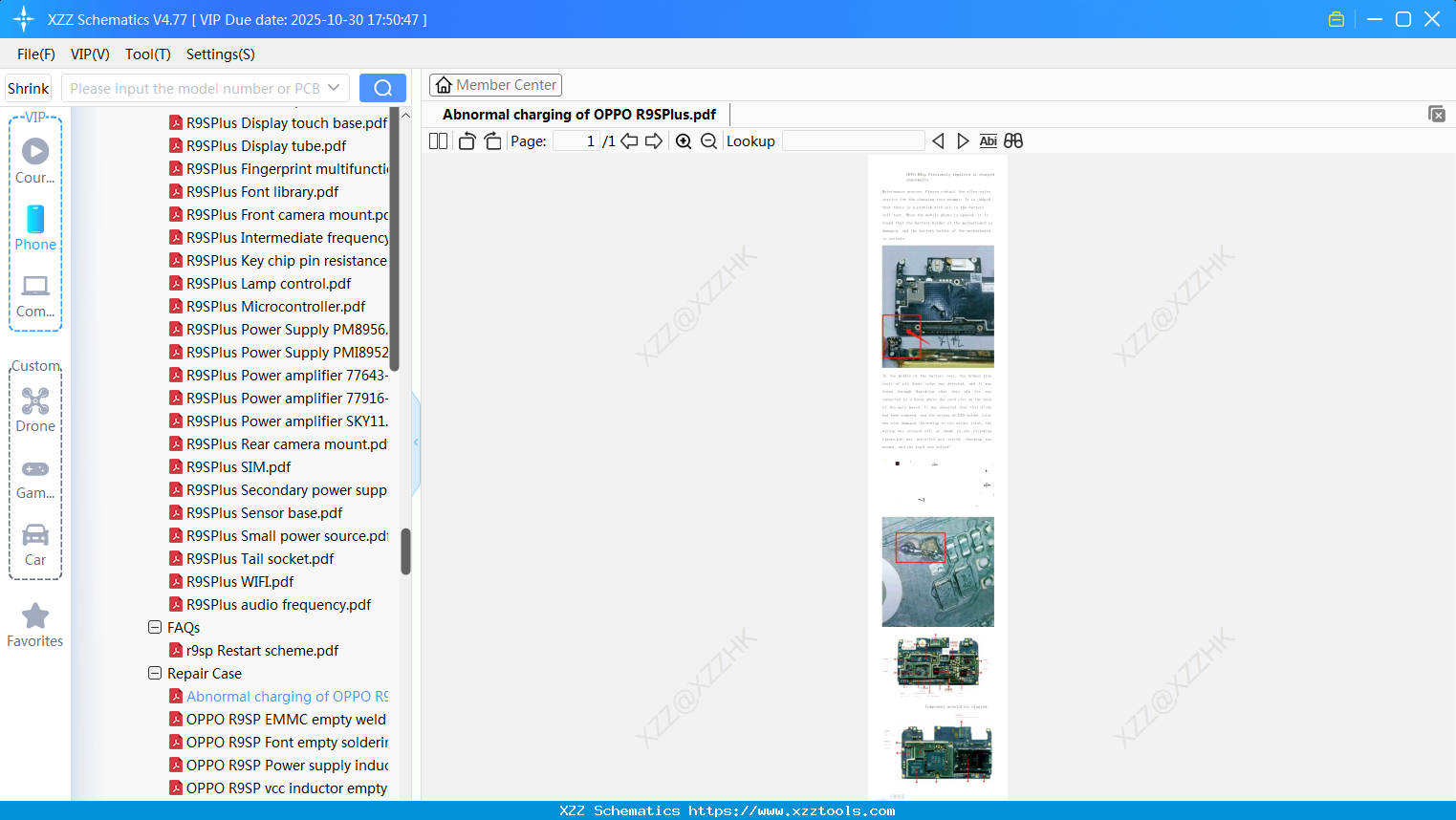
Task: Open R9SPlus Power amplifier 77643 file
Action: pyautogui.click(x=287, y=376)
